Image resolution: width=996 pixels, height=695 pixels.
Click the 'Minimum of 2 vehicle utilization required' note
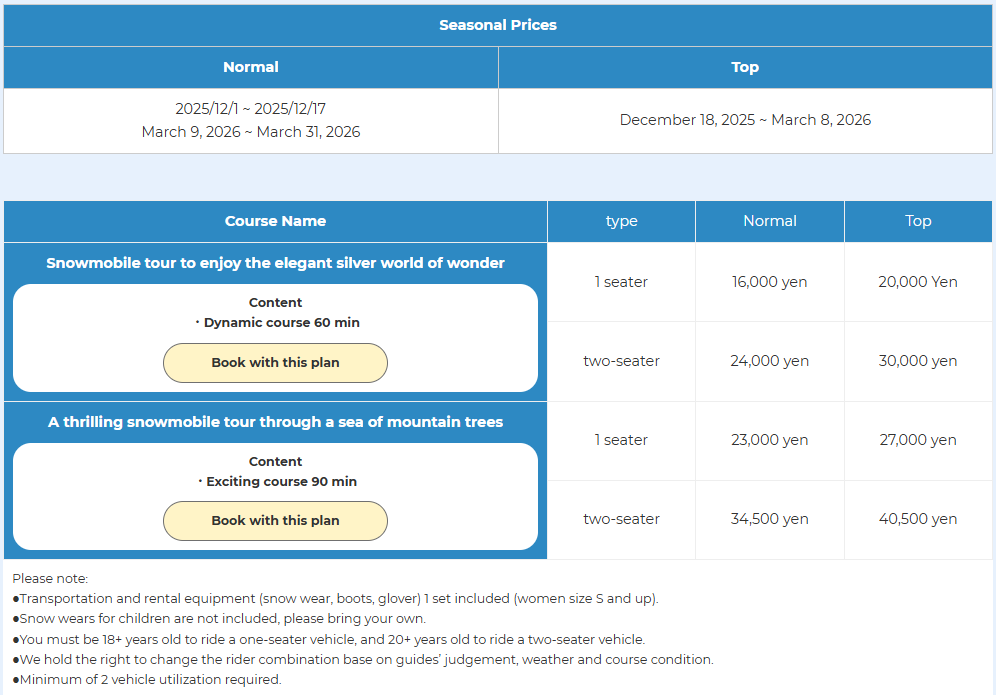(x=150, y=680)
